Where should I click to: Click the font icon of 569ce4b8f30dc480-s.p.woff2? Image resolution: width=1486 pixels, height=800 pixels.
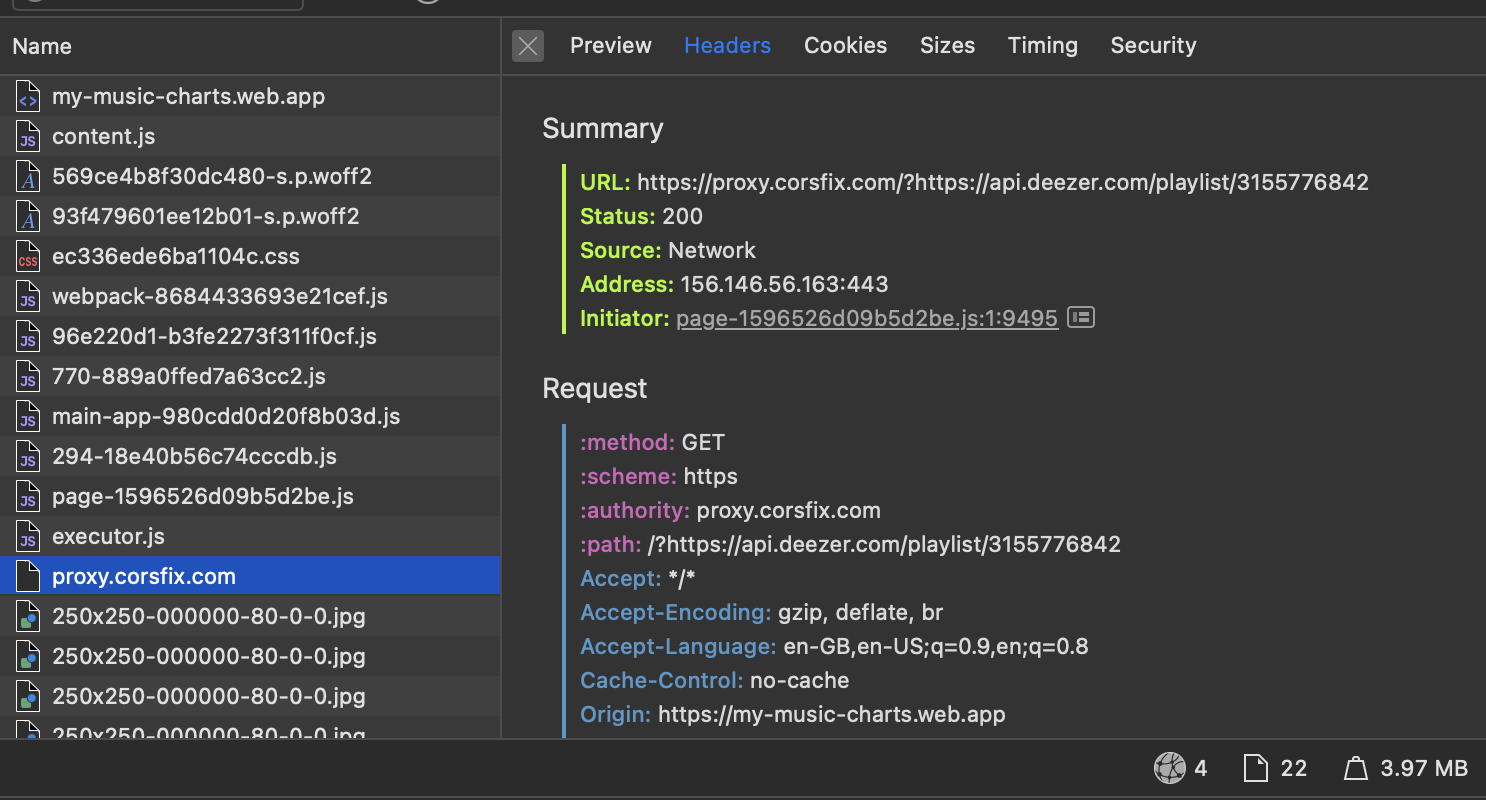pos(28,177)
